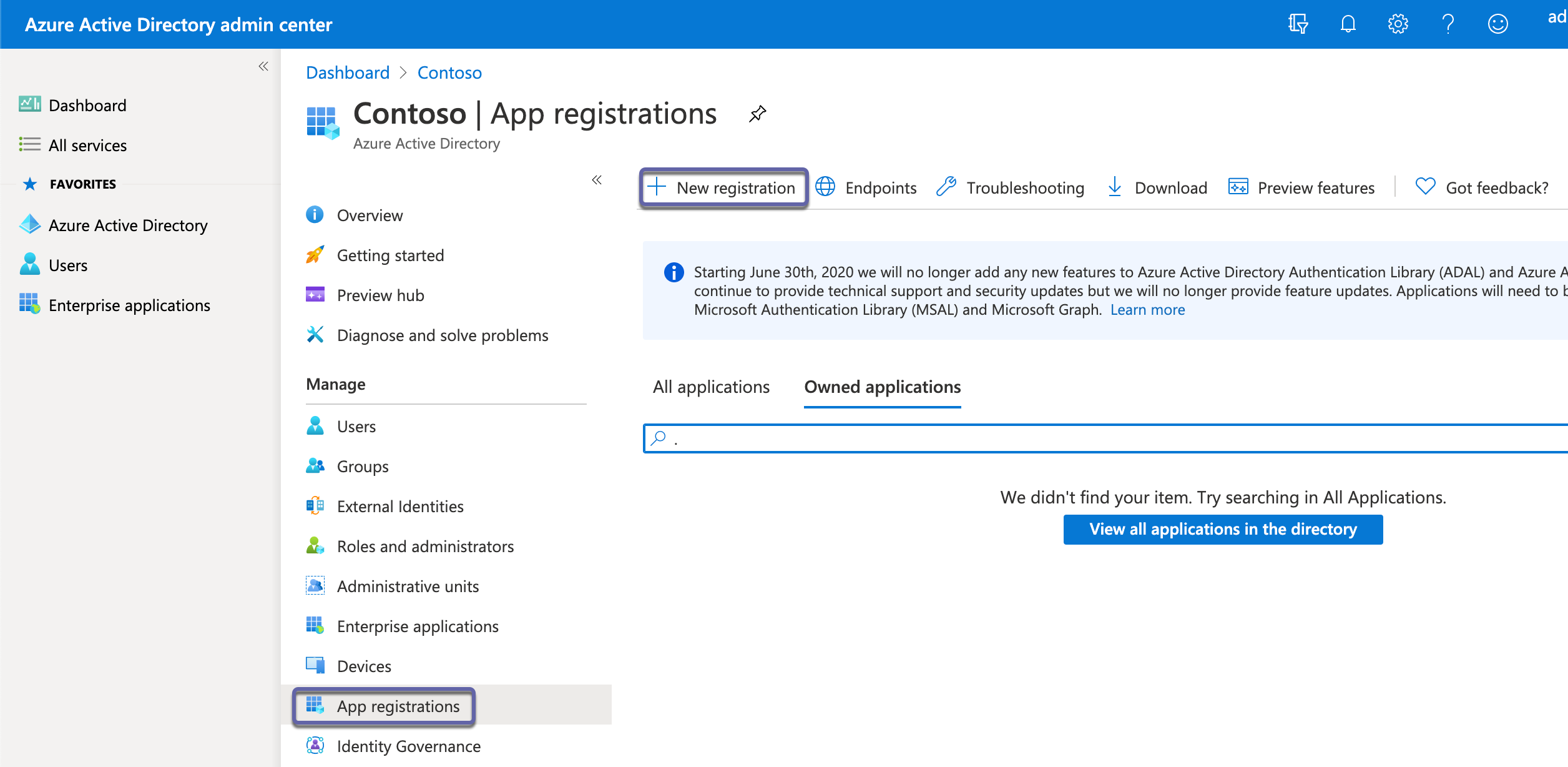
Task: Click the Diagnose and solve problems wrench icon
Action: pos(315,335)
